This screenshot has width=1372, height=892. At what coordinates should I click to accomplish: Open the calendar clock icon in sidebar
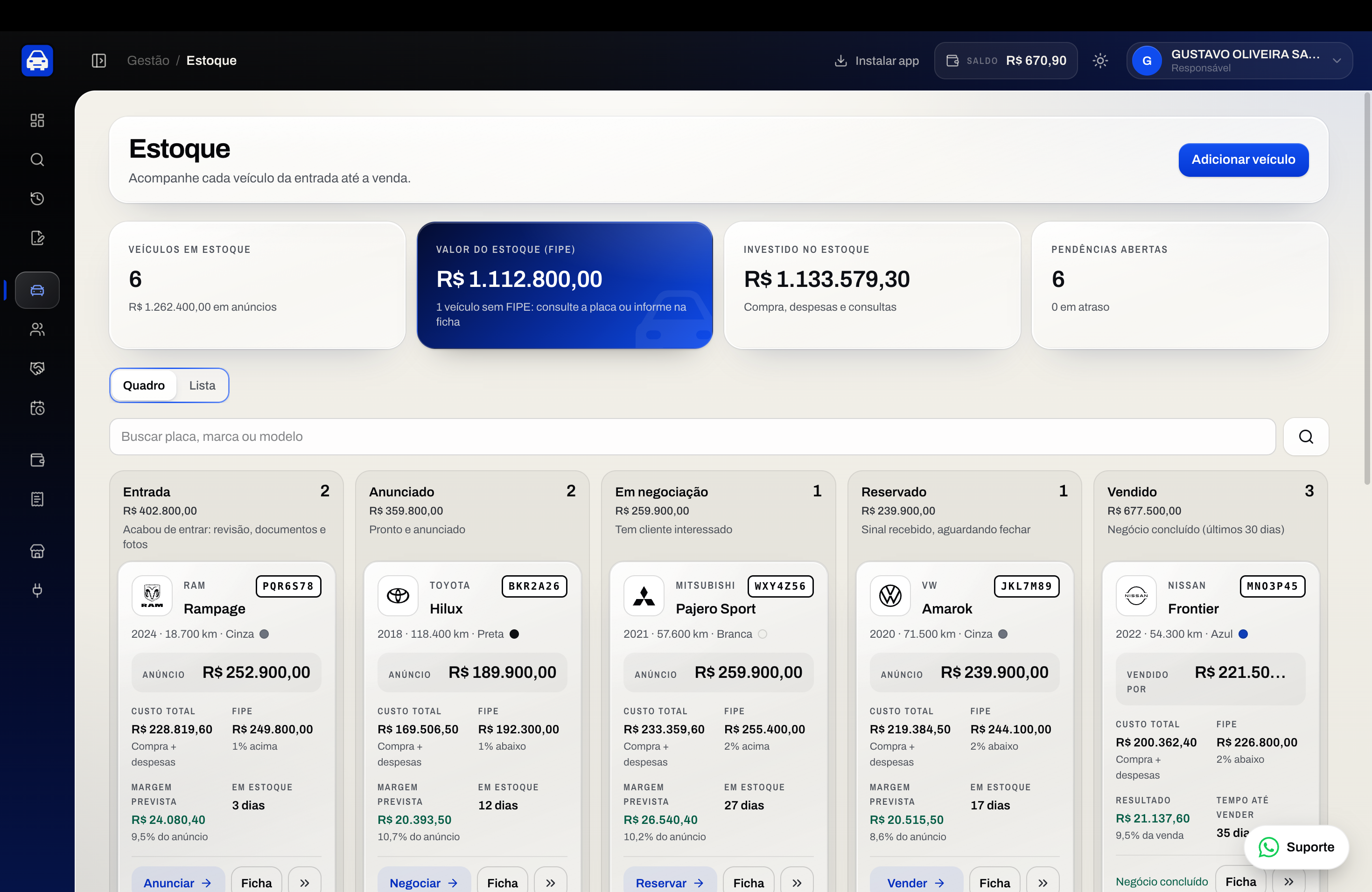click(x=37, y=408)
